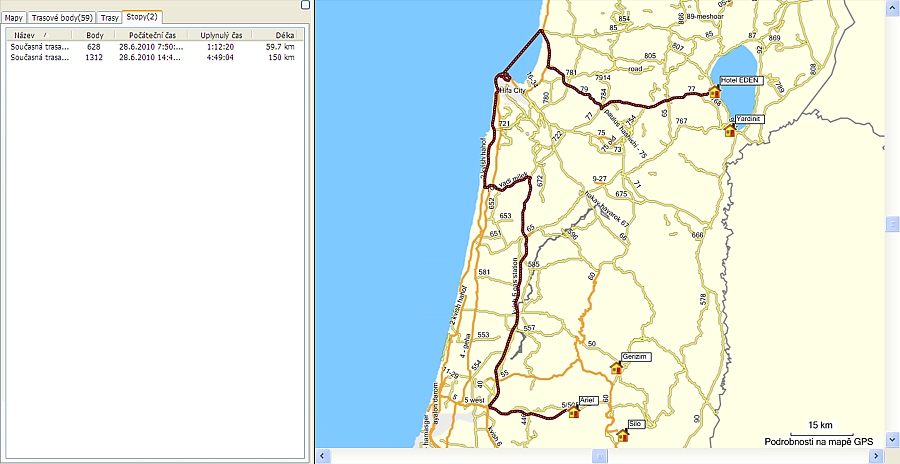Viewport: 900px width, 464px height.
Task: Click the map scroll down arrow
Action: point(891,440)
